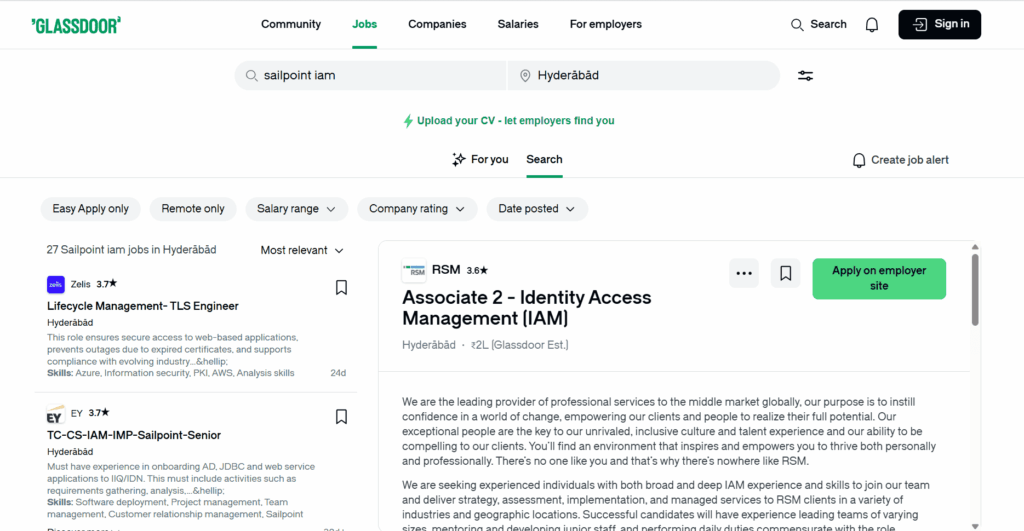The height and width of the screenshot is (531, 1024).
Task: Click Apply on employer site button
Action: pos(879,279)
